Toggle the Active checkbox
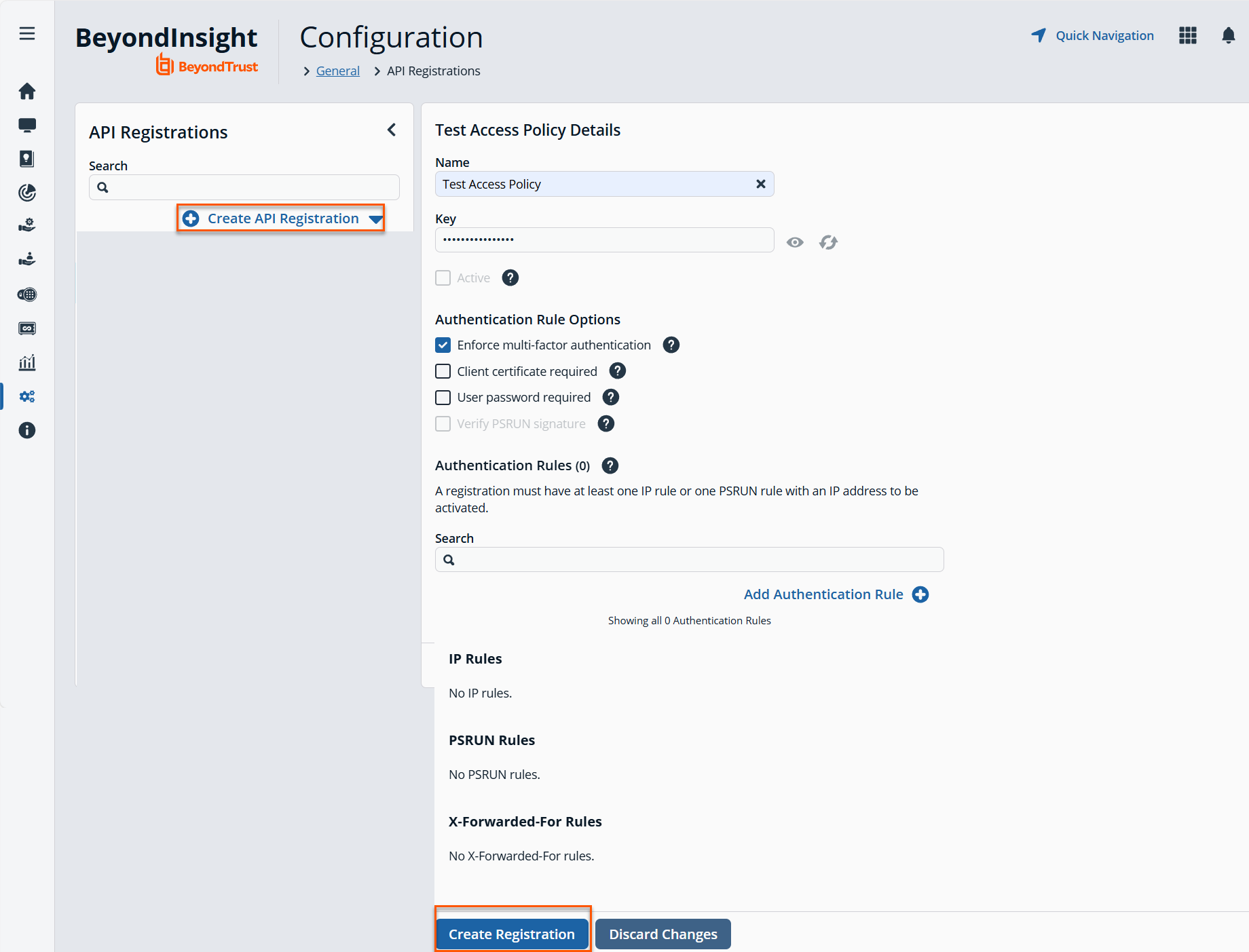 (x=443, y=278)
